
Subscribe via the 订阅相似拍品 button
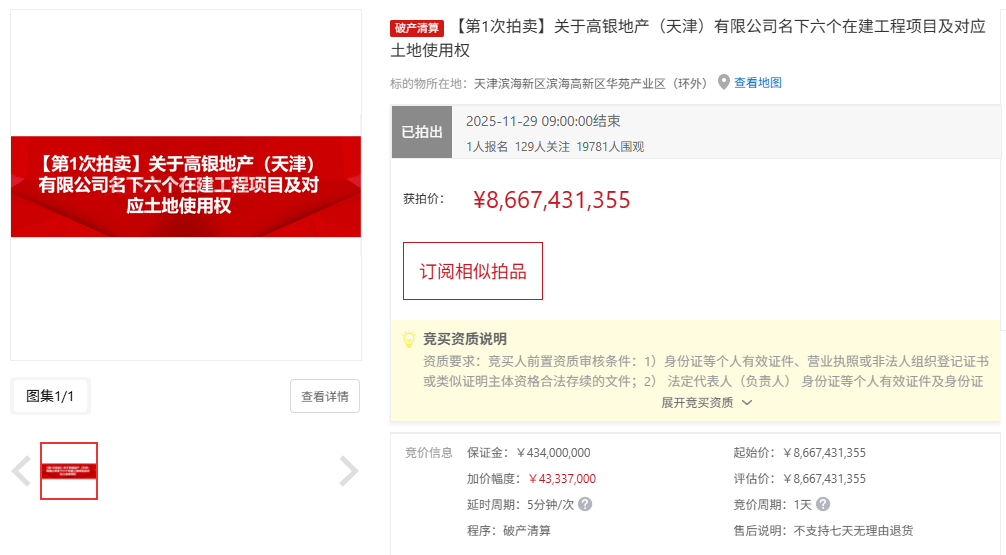pos(472,271)
